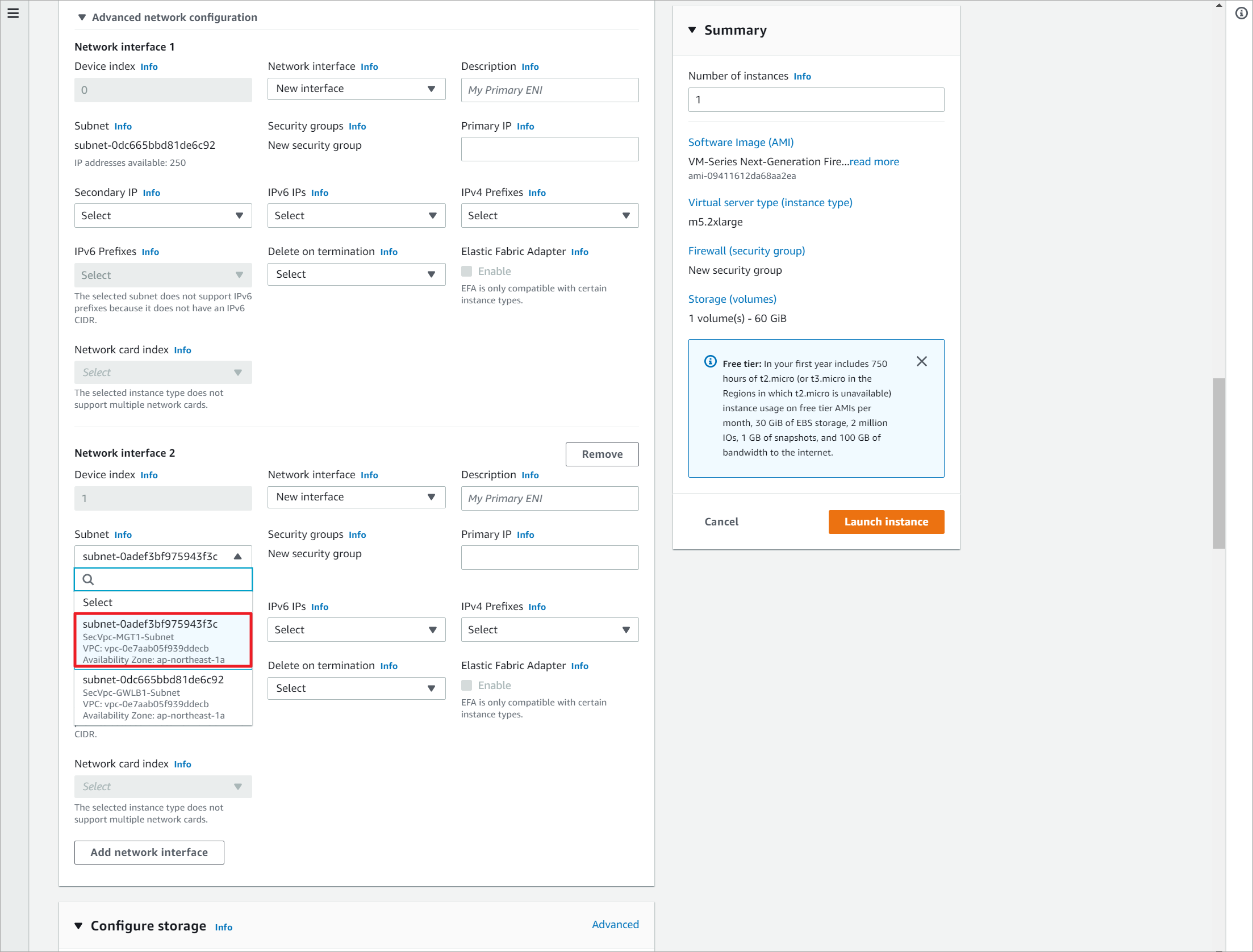Click Info beside interface 1 Network card index

[x=182, y=350]
